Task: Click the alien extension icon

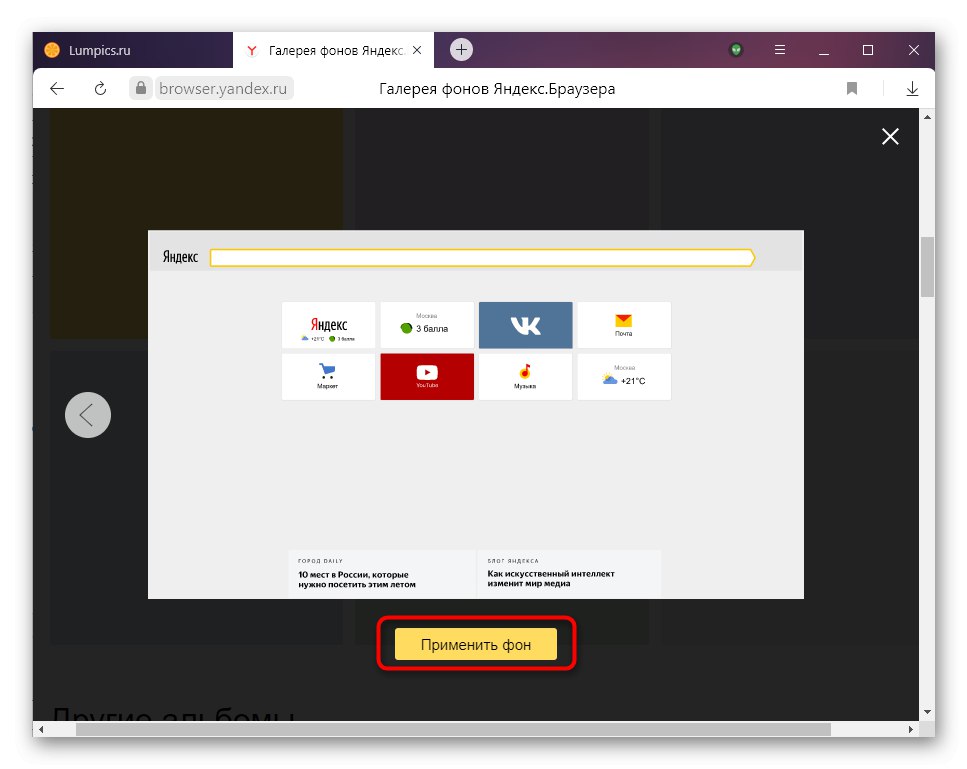Action: (736, 50)
